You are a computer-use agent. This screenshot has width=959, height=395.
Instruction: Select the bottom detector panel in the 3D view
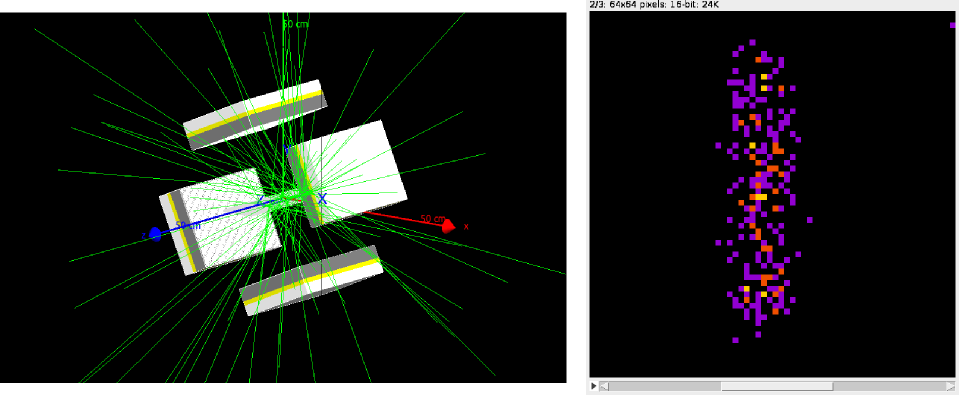[x=311, y=280]
